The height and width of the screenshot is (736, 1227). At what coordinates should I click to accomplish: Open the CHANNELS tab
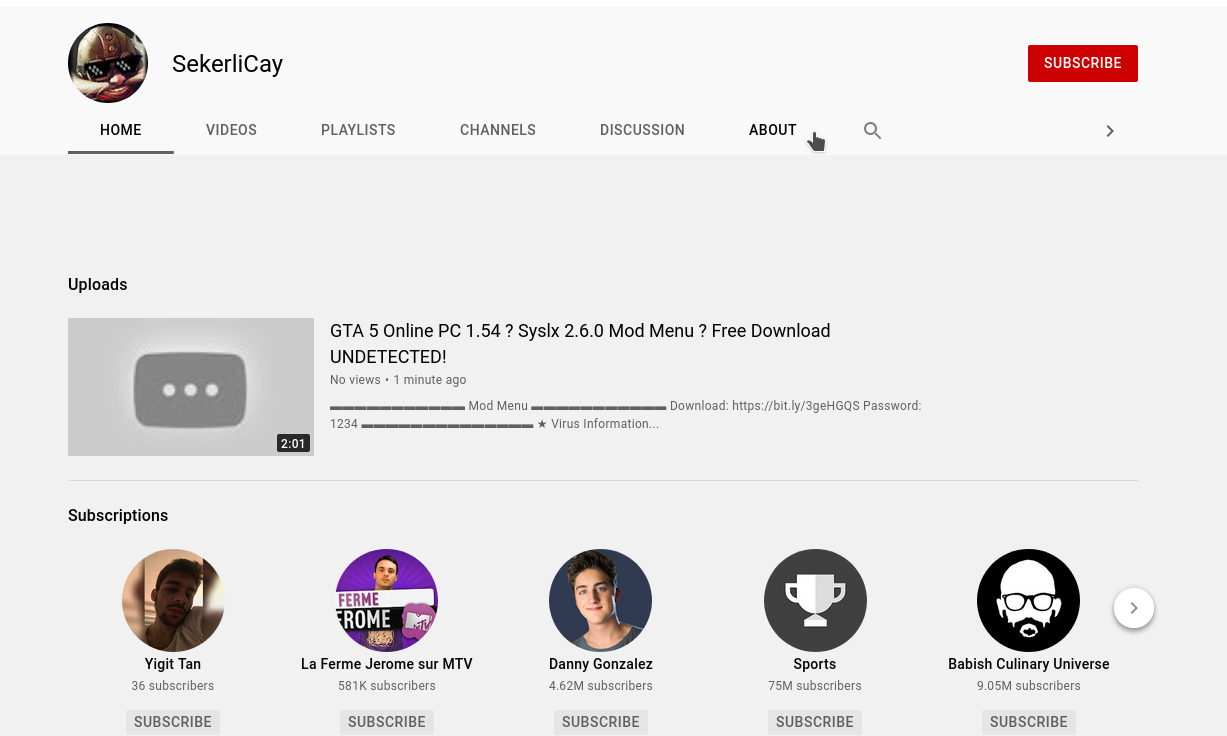click(498, 130)
